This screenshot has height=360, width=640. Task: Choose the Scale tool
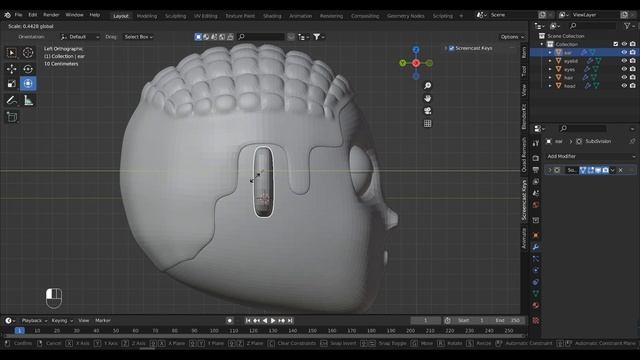click(12, 84)
